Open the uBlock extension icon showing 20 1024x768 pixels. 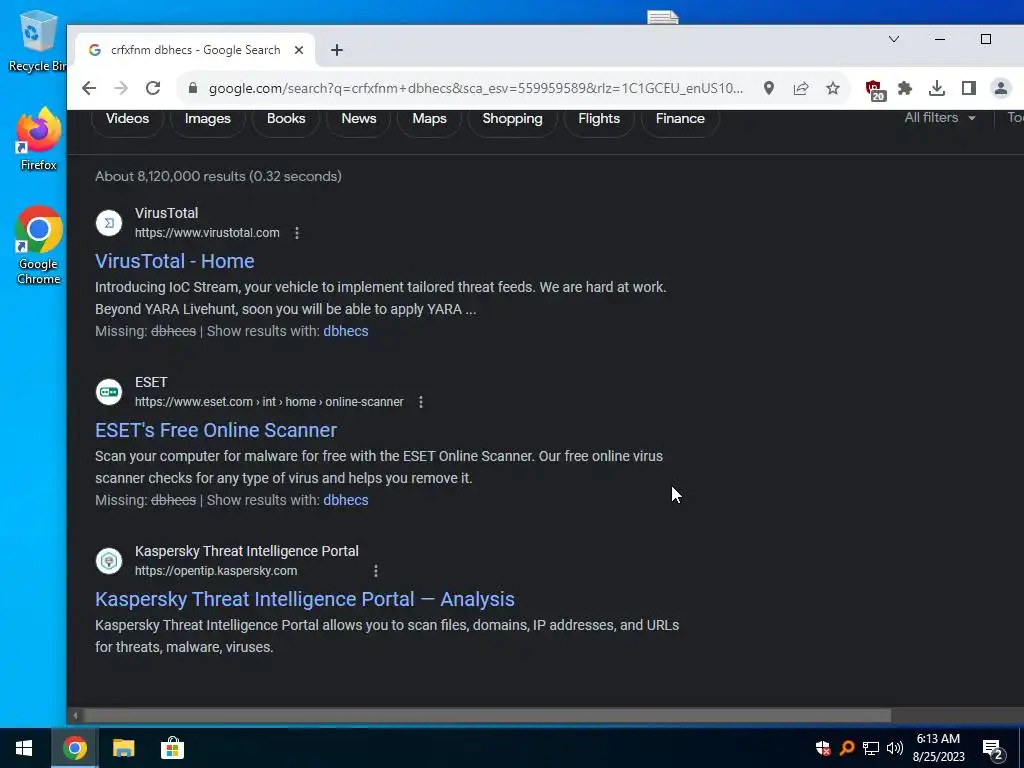874,89
